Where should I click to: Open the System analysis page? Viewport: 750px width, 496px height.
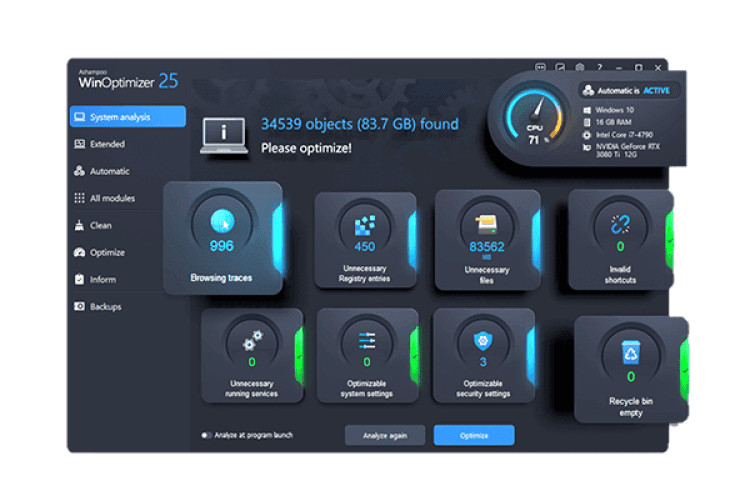(128, 117)
